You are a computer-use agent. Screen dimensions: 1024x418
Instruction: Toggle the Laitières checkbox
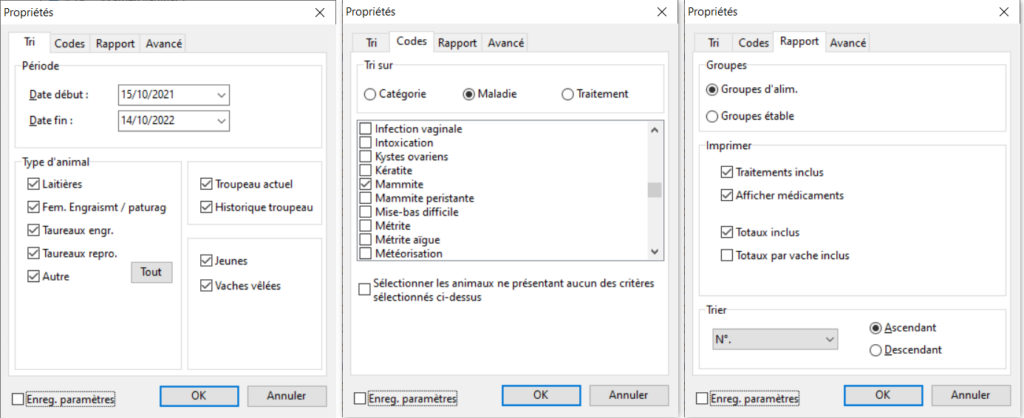click(34, 184)
